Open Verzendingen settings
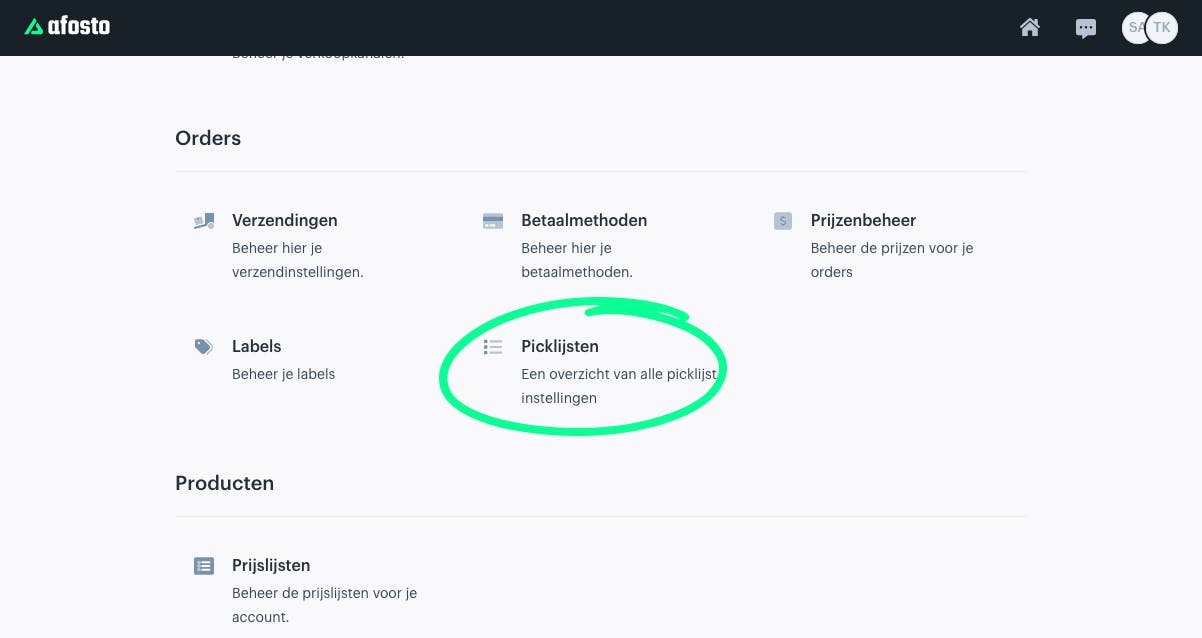Viewport: 1202px width, 638px height. tap(285, 220)
